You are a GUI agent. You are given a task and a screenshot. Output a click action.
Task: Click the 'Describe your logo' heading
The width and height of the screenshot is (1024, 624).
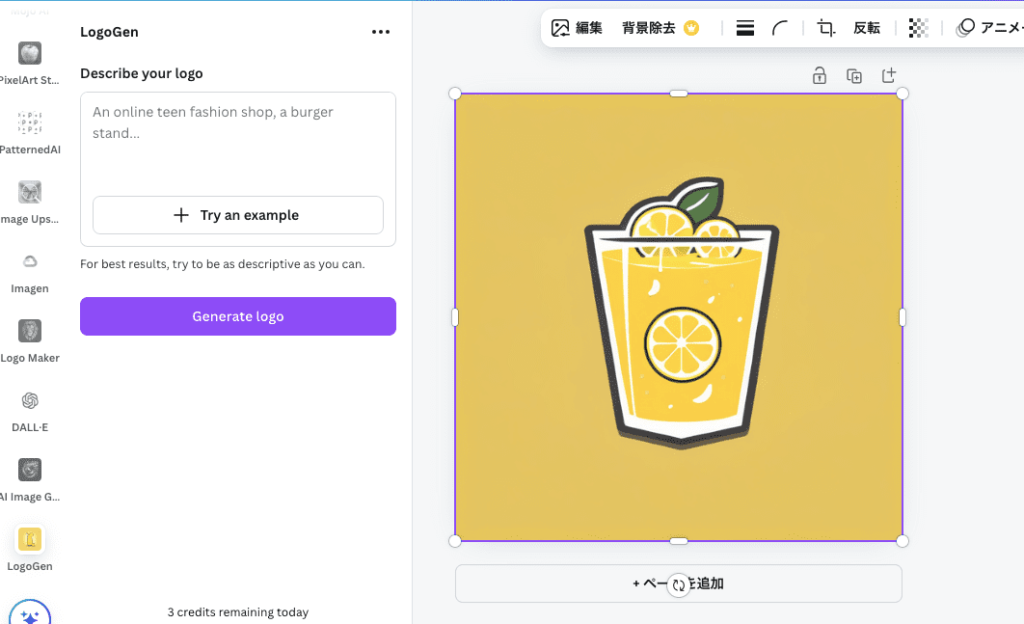click(x=142, y=73)
